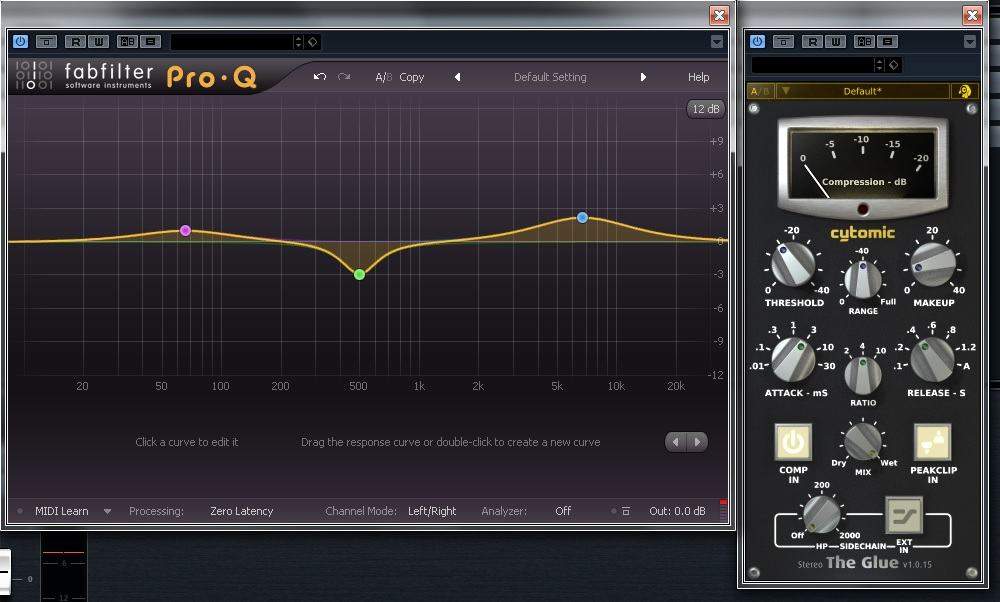Enable the W automation button in Pro-Q window
This screenshot has width=1000, height=602.
pos(98,42)
